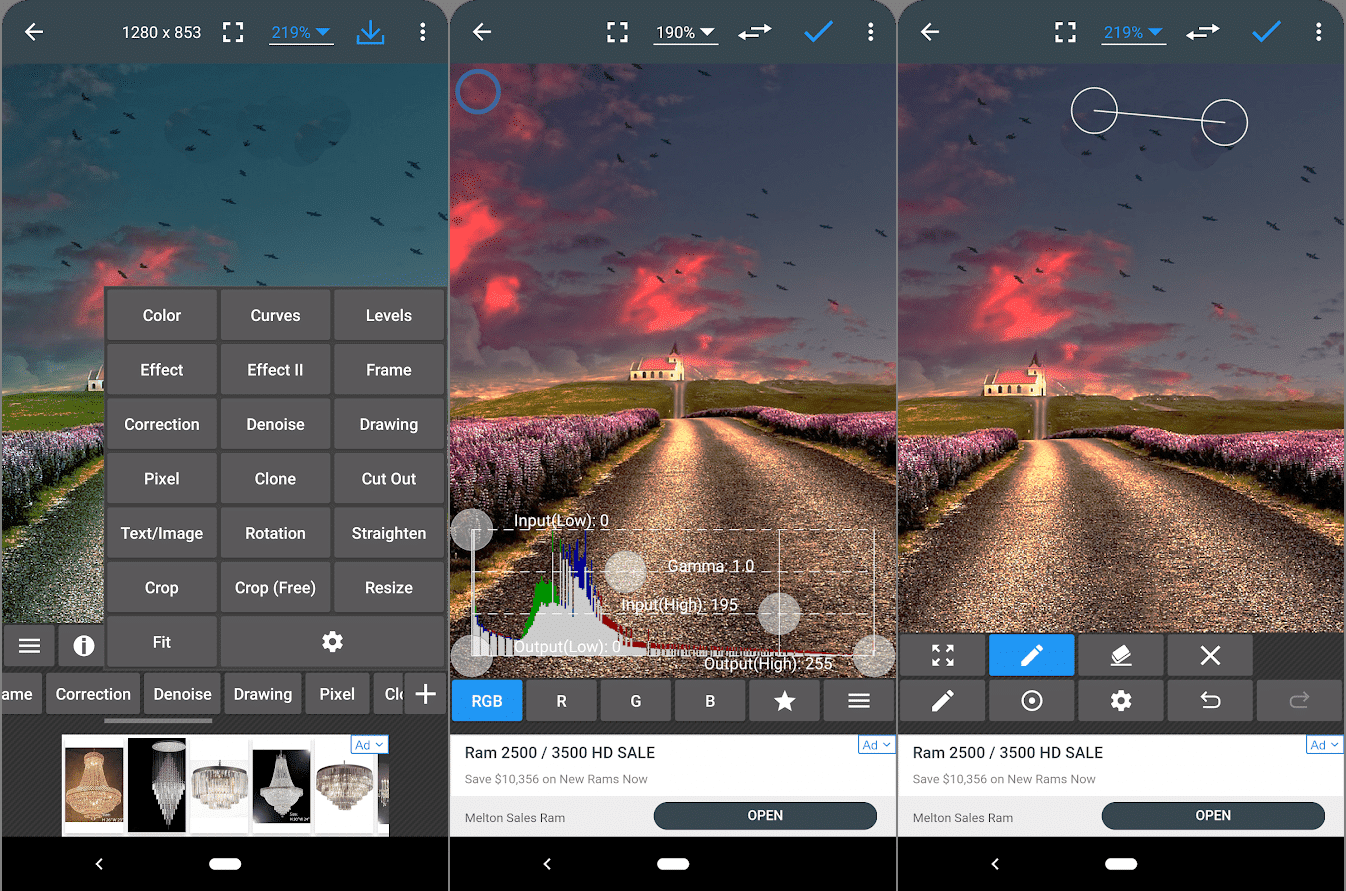This screenshot has height=891, width=1346.
Task: Open the three-dot menu in the right screen
Action: pyautogui.click(x=1319, y=32)
